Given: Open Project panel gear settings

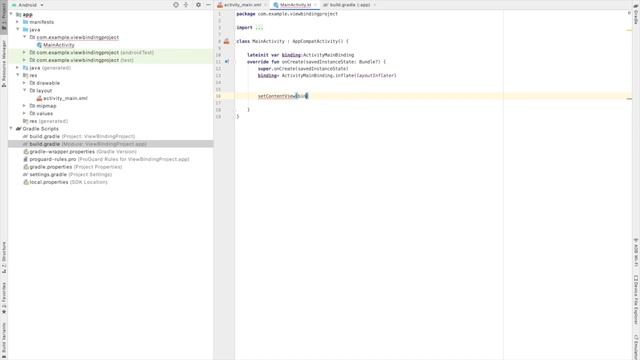Looking at the screenshot, I should click(198, 5).
